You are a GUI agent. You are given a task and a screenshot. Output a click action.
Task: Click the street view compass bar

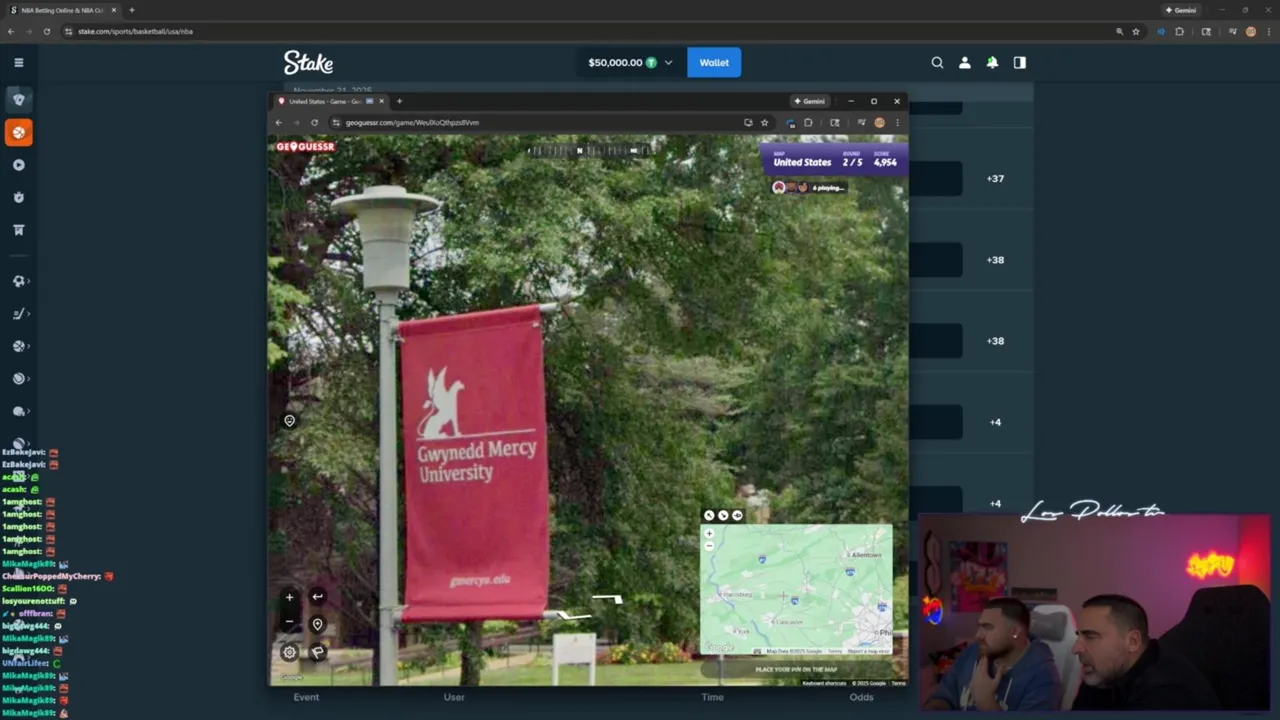point(590,151)
